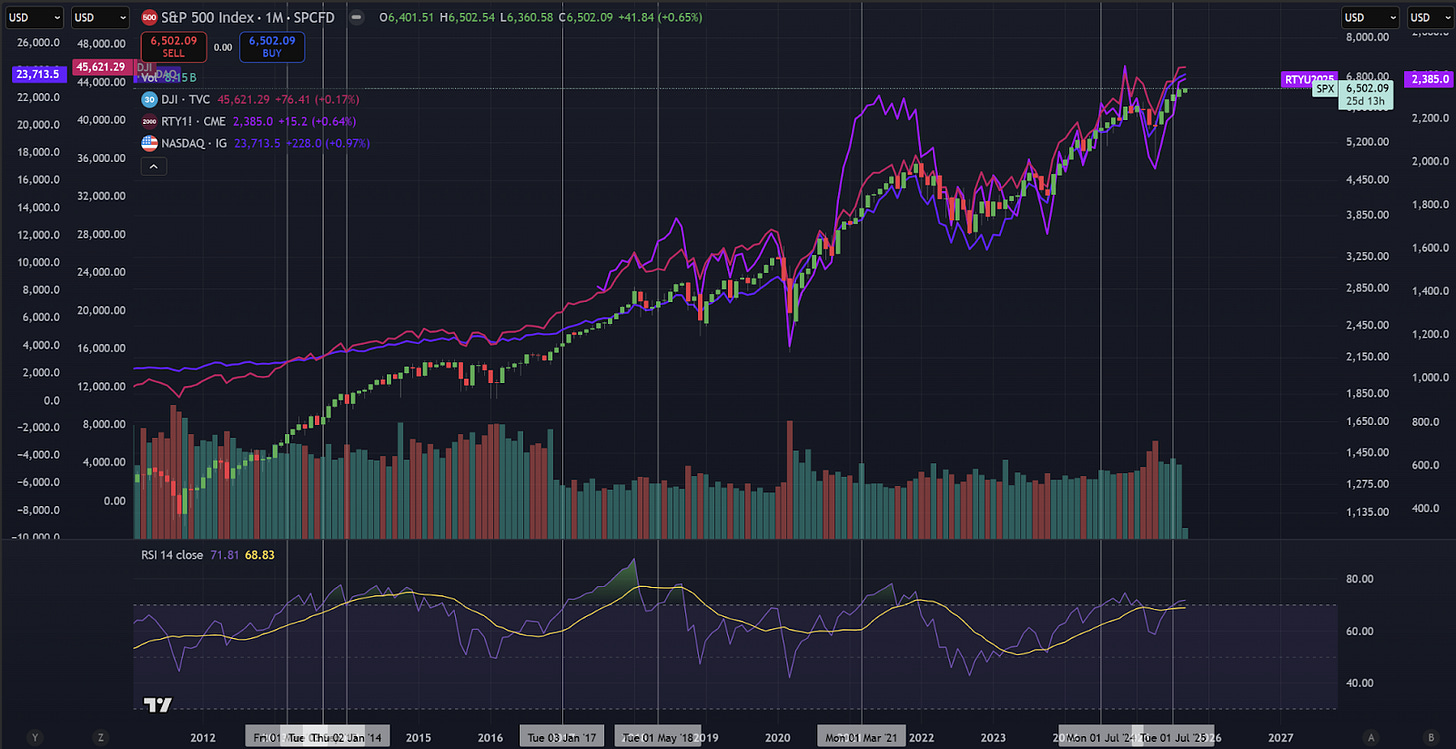Click the Mon 01 Jul '24 date marker
1456x749 pixels.
click(1100, 737)
